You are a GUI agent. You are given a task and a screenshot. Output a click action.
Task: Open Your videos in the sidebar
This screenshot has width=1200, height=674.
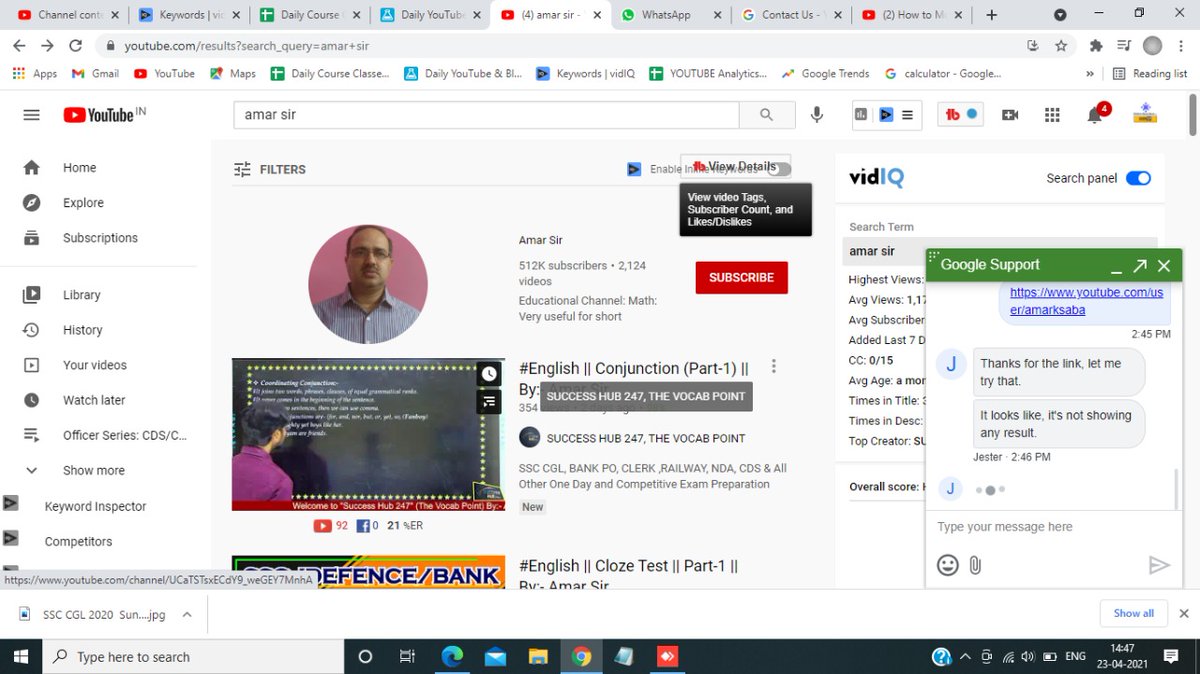[95, 365]
